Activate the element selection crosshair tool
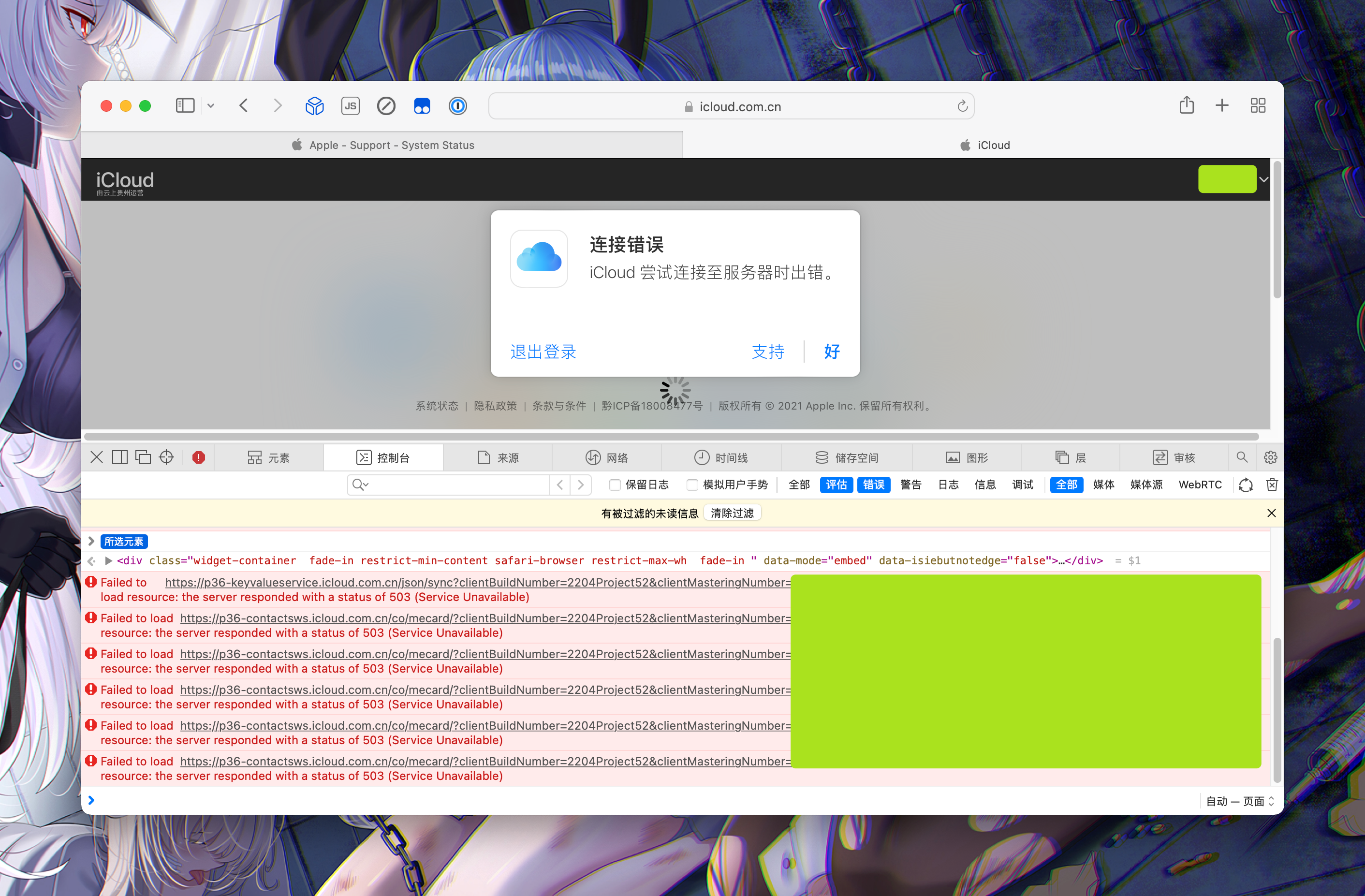1365x896 pixels. tap(166, 457)
